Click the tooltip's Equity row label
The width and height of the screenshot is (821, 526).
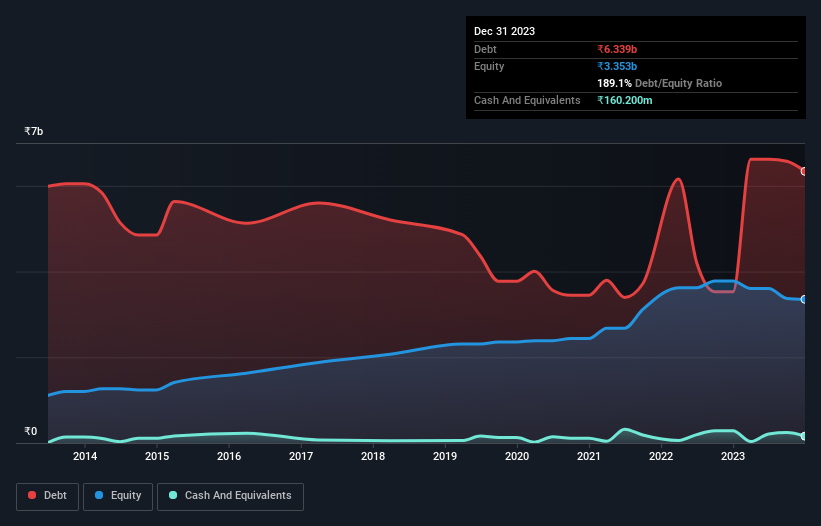click(489, 66)
